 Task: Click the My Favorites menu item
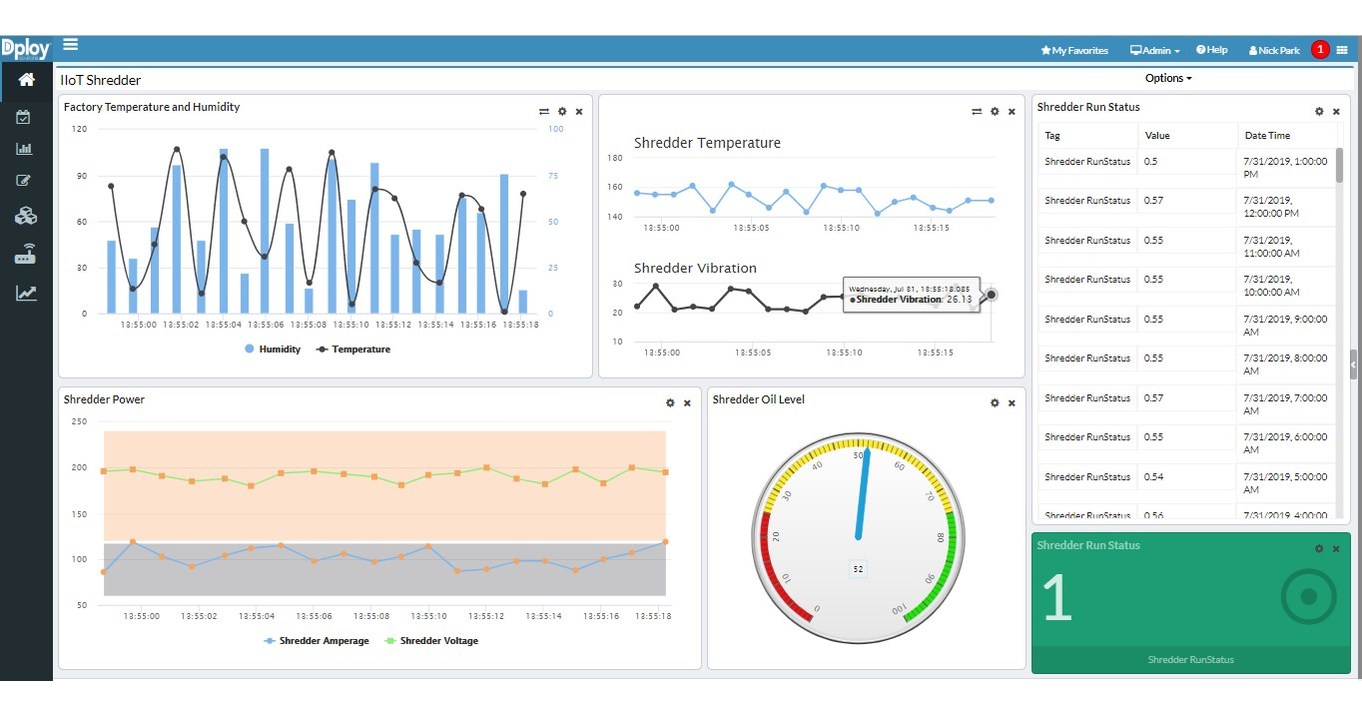(1074, 49)
